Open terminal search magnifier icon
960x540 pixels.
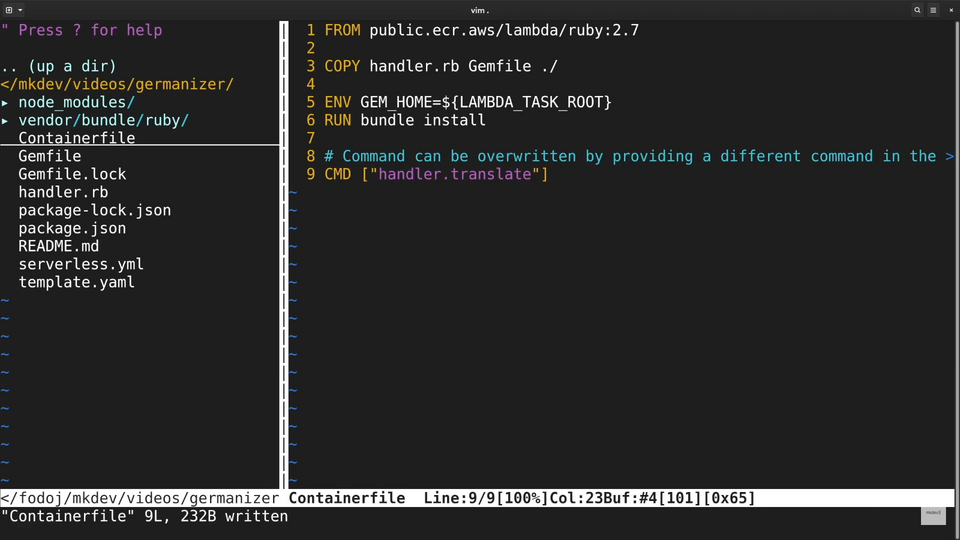(917, 10)
